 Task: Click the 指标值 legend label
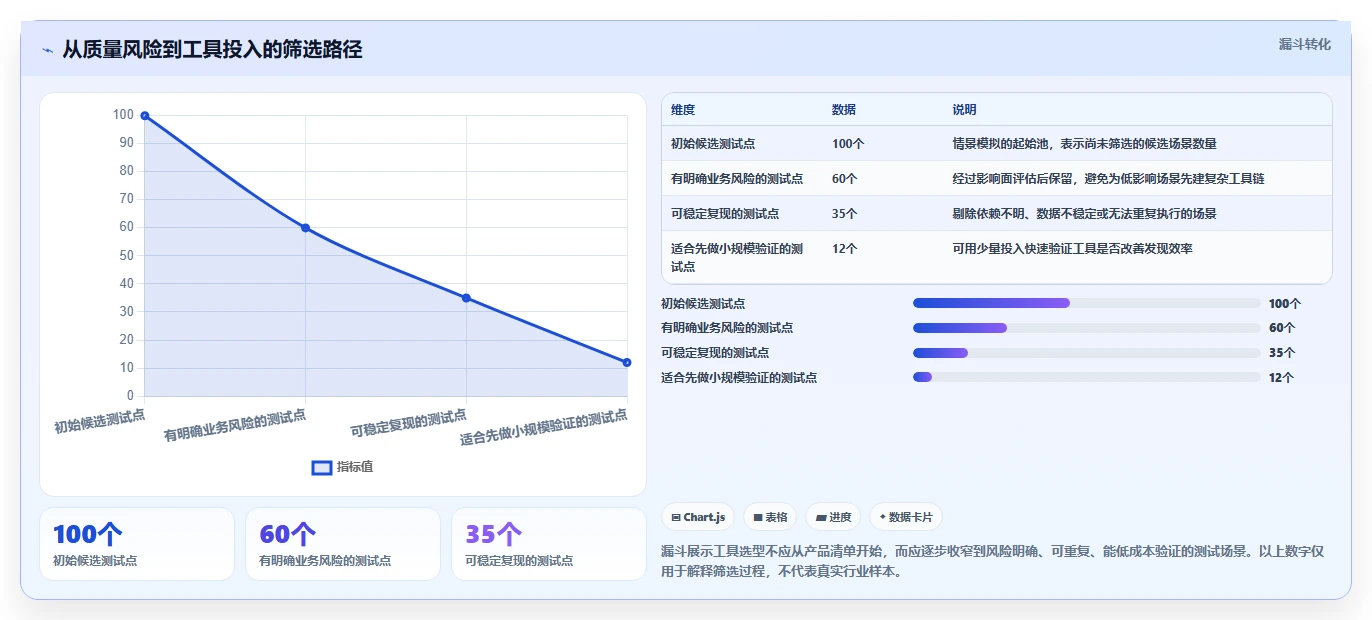coord(355,467)
